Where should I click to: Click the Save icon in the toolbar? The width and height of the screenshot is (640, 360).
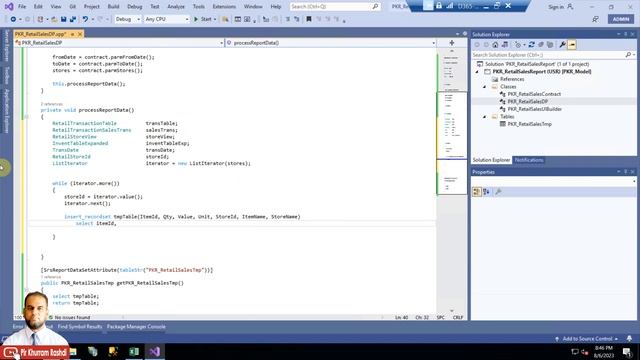[63, 19]
